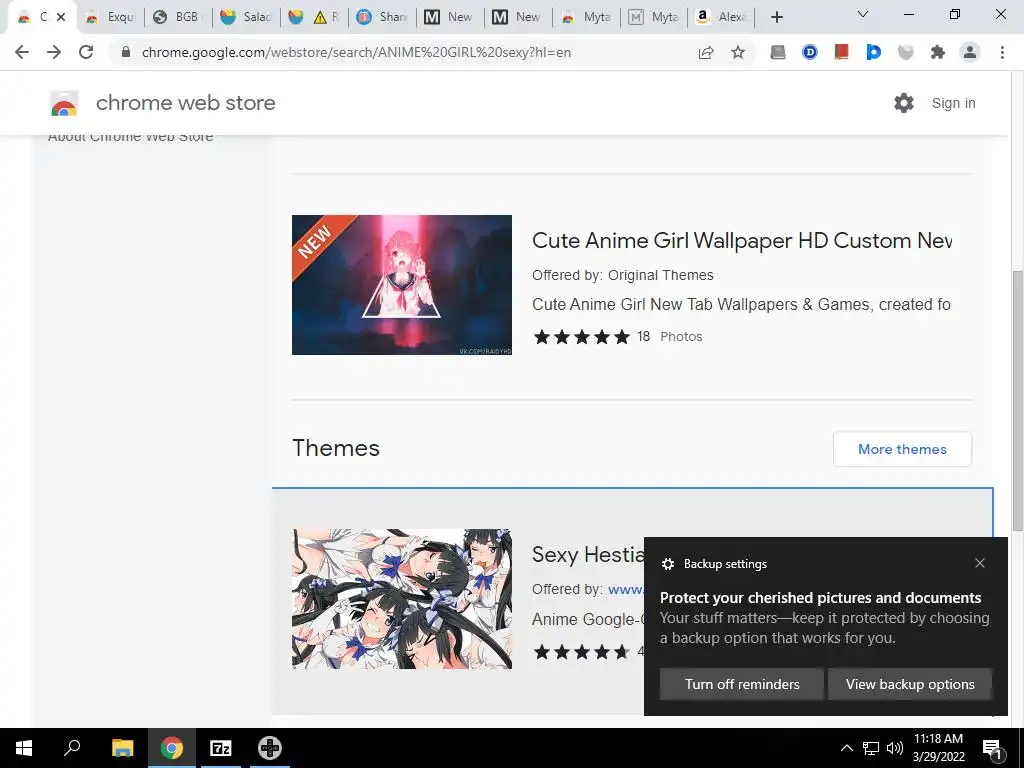
Task: Click the page vertical scrollbar thumb
Action: click(1017, 400)
